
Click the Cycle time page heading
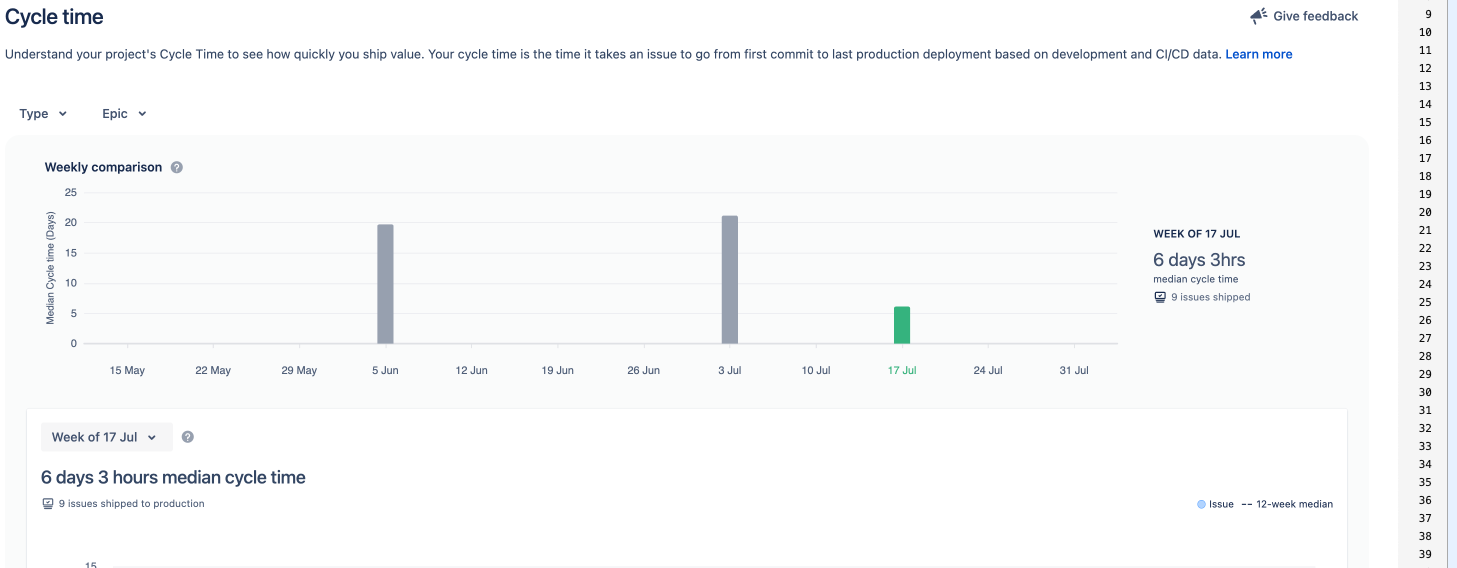coord(54,17)
